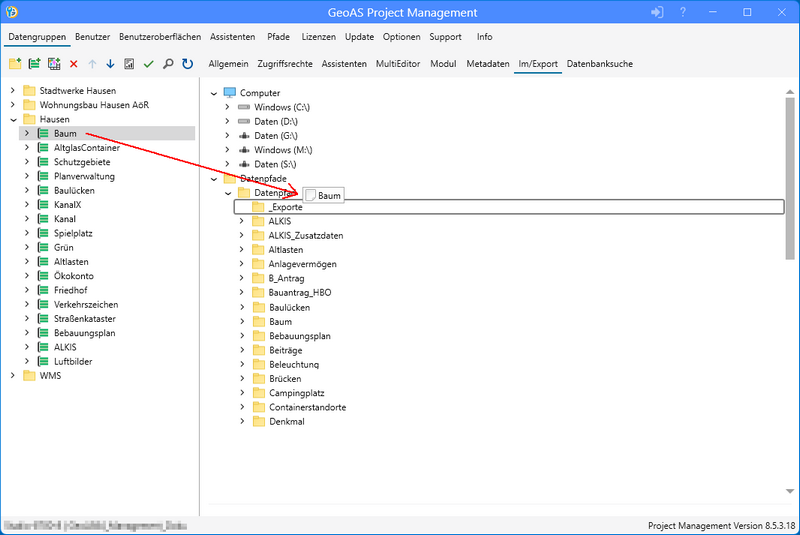
Task: Open the Lizenzen menu
Action: (318, 37)
